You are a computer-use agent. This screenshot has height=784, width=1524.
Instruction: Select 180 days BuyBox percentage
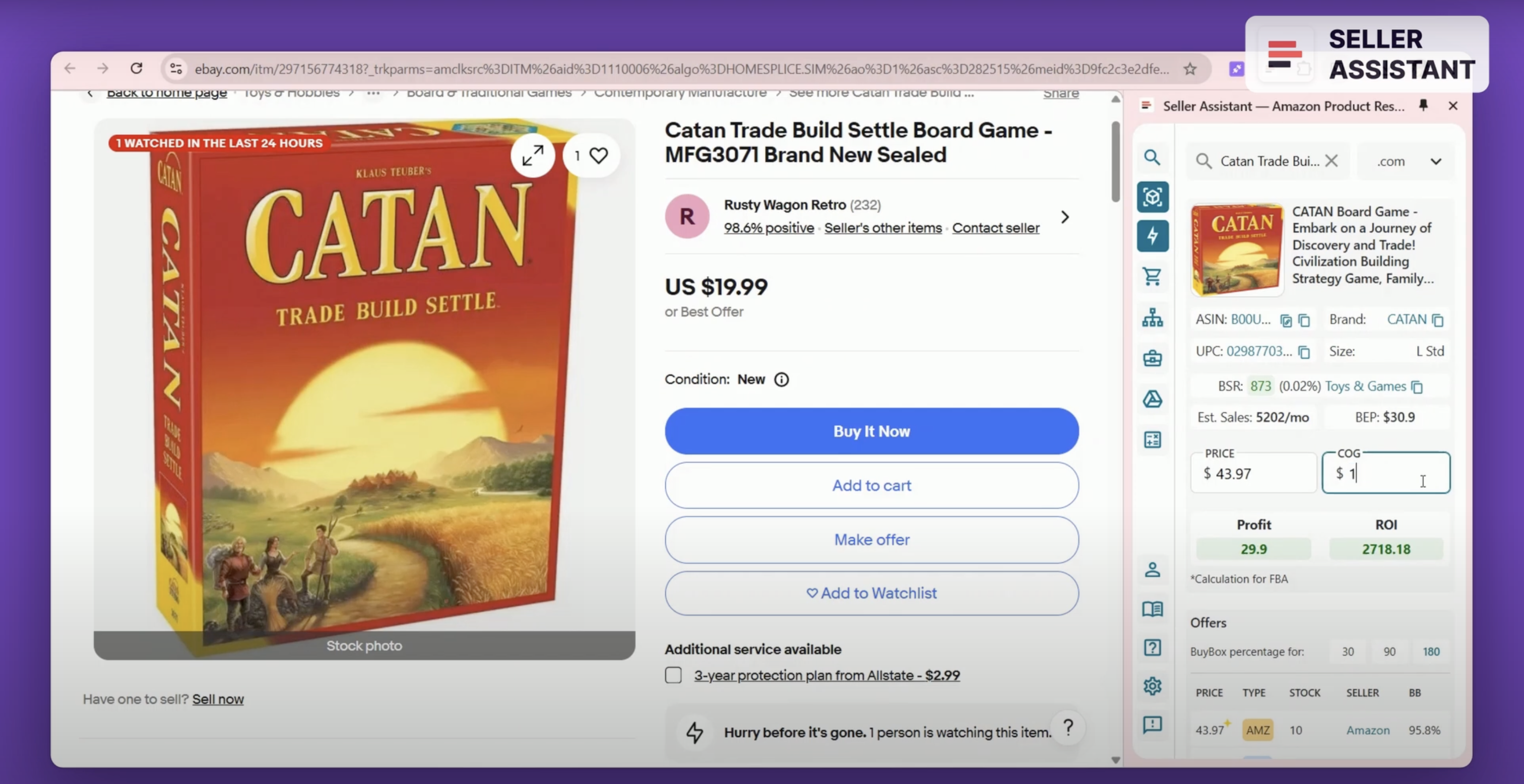[1431, 651]
